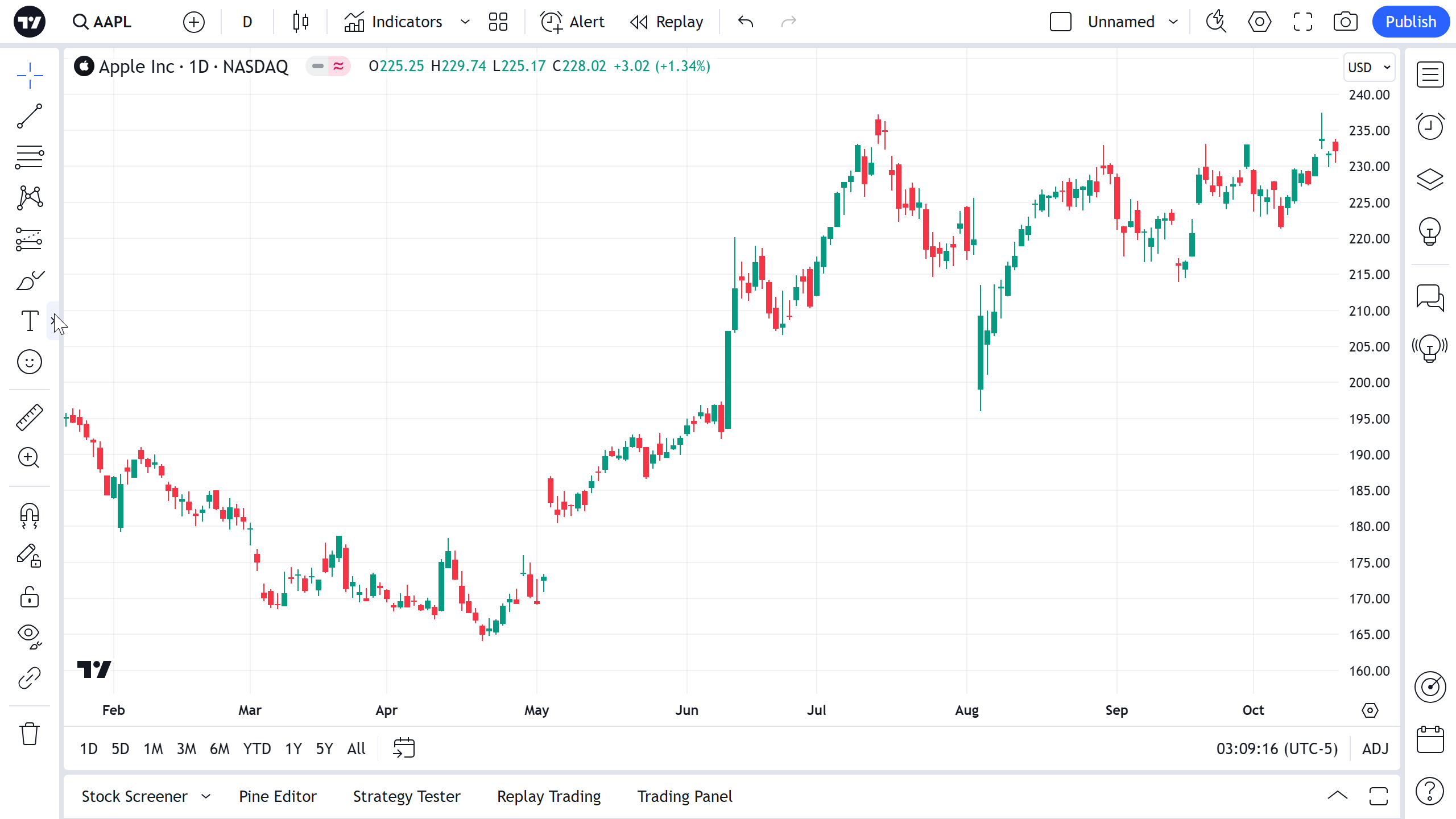Open the measure ruler tool
Viewport: 1456px width, 819px height.
29,417
